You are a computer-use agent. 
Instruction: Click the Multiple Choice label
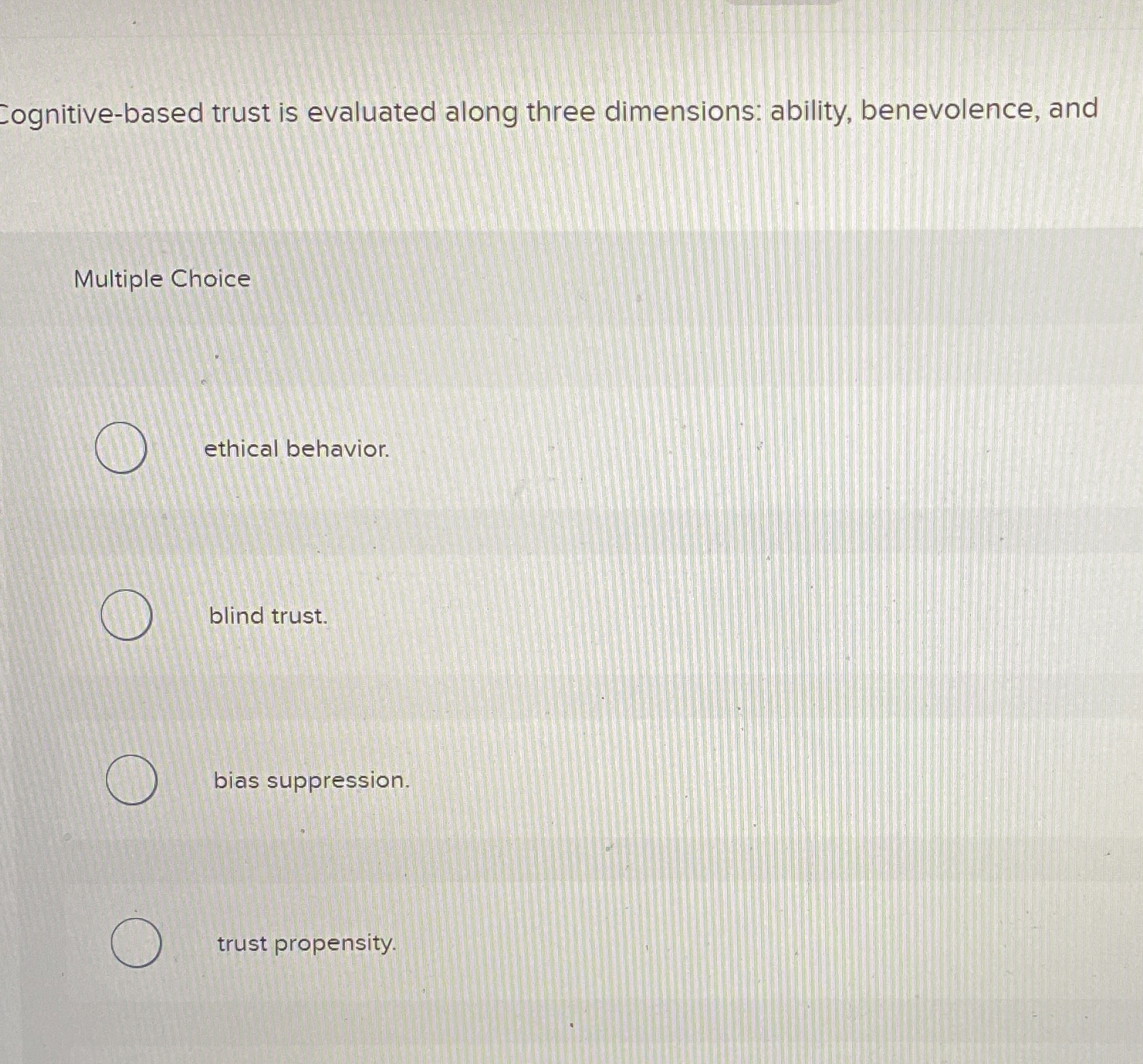161,280
